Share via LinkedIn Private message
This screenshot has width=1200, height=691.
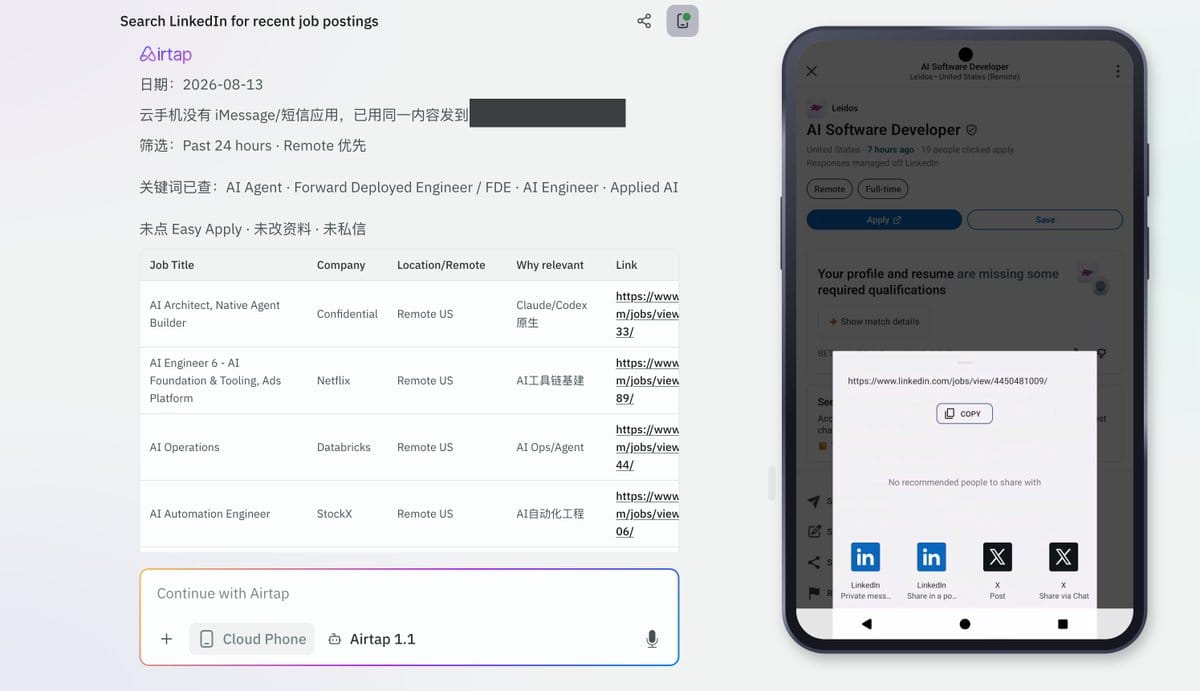tap(865, 571)
